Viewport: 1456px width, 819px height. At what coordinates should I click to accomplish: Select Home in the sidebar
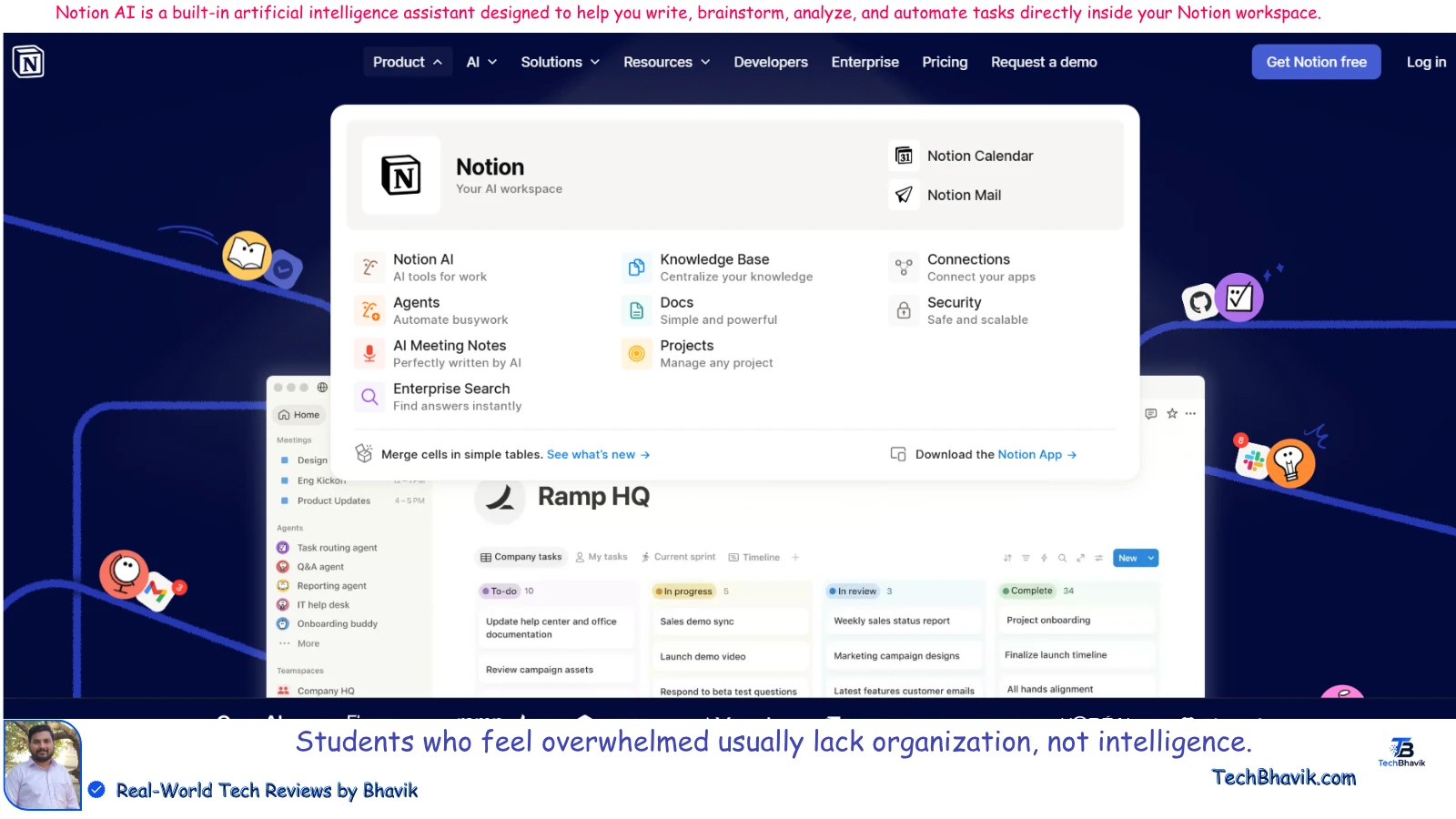[298, 415]
